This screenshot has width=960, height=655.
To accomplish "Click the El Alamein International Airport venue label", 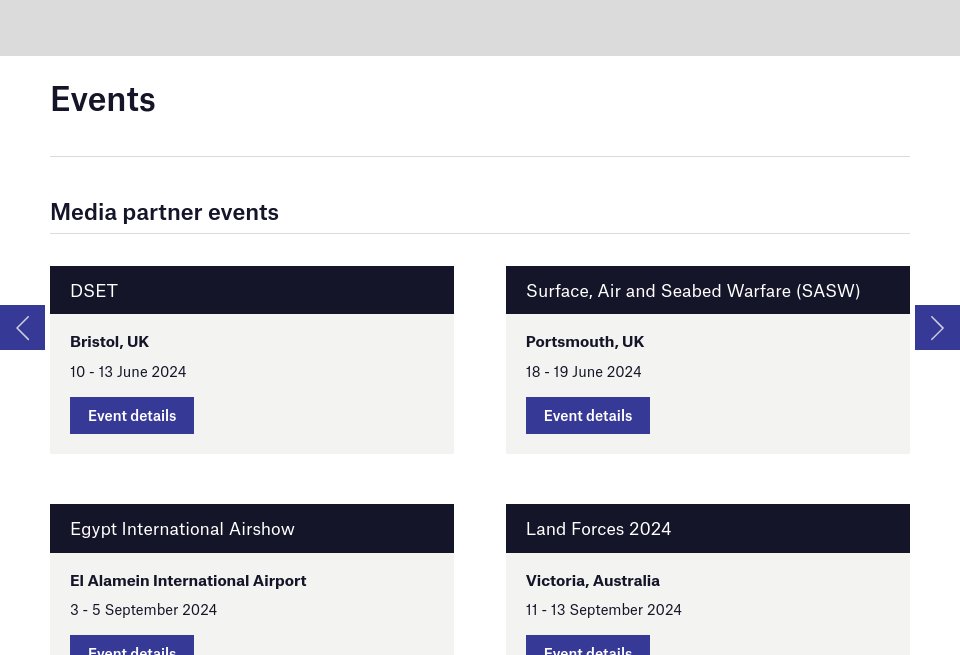I will (188, 580).
